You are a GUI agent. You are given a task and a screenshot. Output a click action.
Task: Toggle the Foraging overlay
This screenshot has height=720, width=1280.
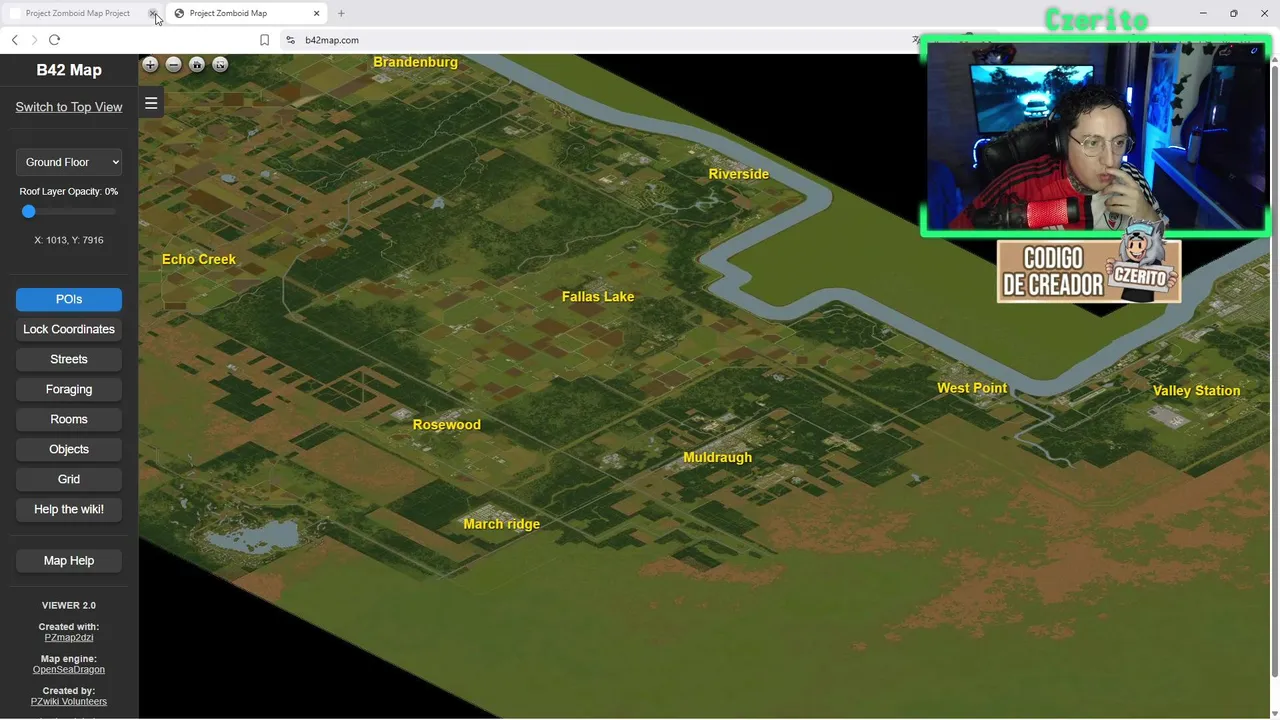click(69, 389)
